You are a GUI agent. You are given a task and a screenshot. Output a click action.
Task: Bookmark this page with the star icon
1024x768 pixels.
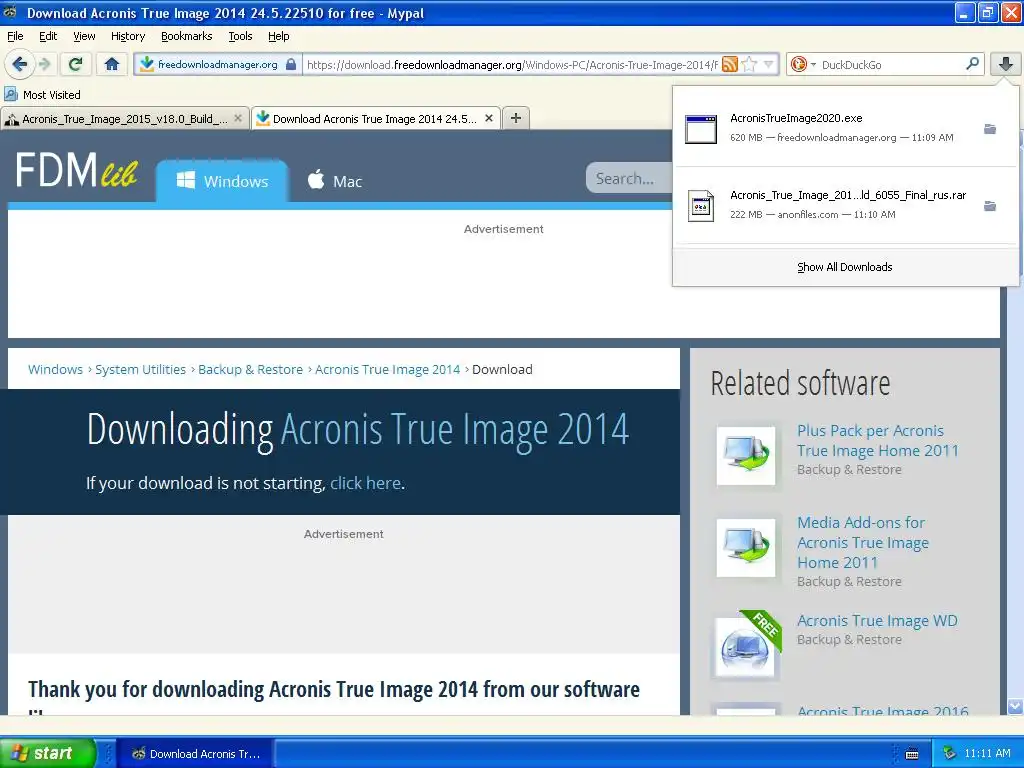pyautogui.click(x=750, y=64)
